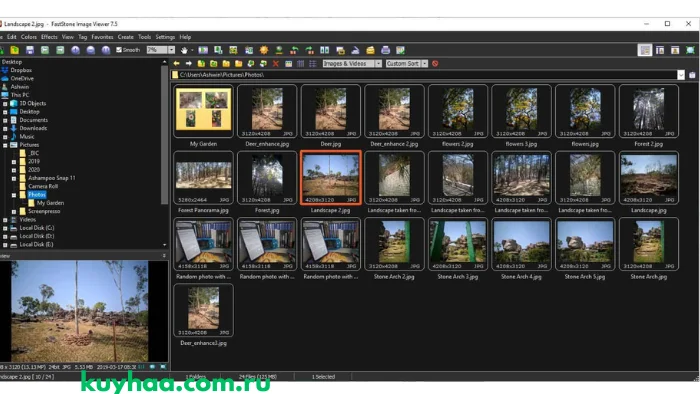The height and width of the screenshot is (394, 700).
Task: Switch to details view icon
Action: point(300,64)
